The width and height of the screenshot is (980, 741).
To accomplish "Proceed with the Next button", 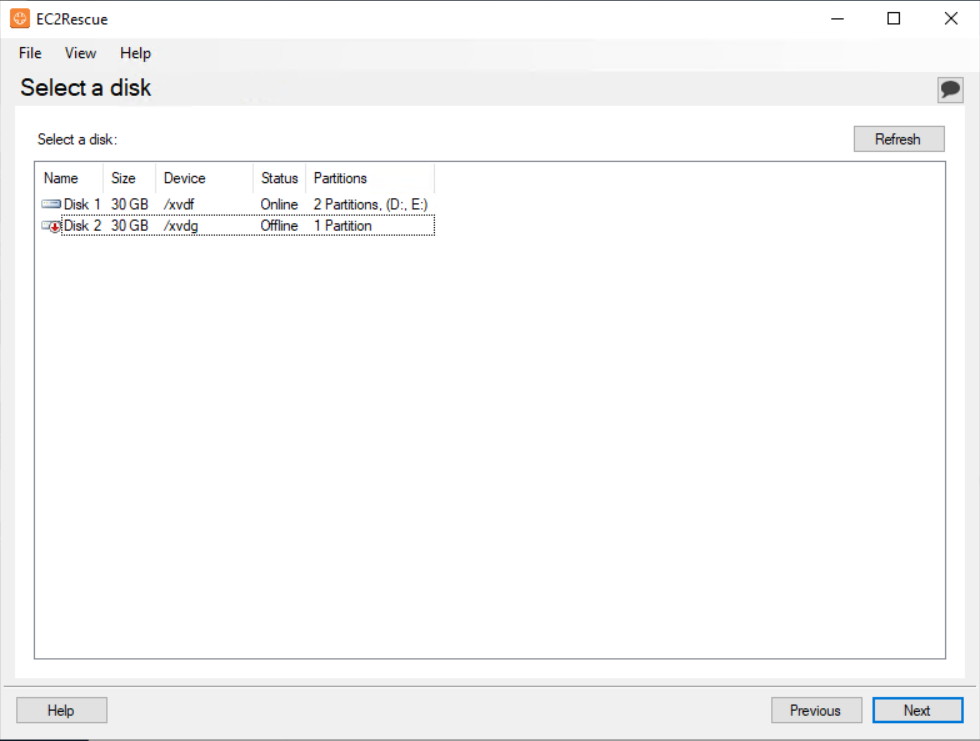I will pyautogui.click(x=918, y=710).
